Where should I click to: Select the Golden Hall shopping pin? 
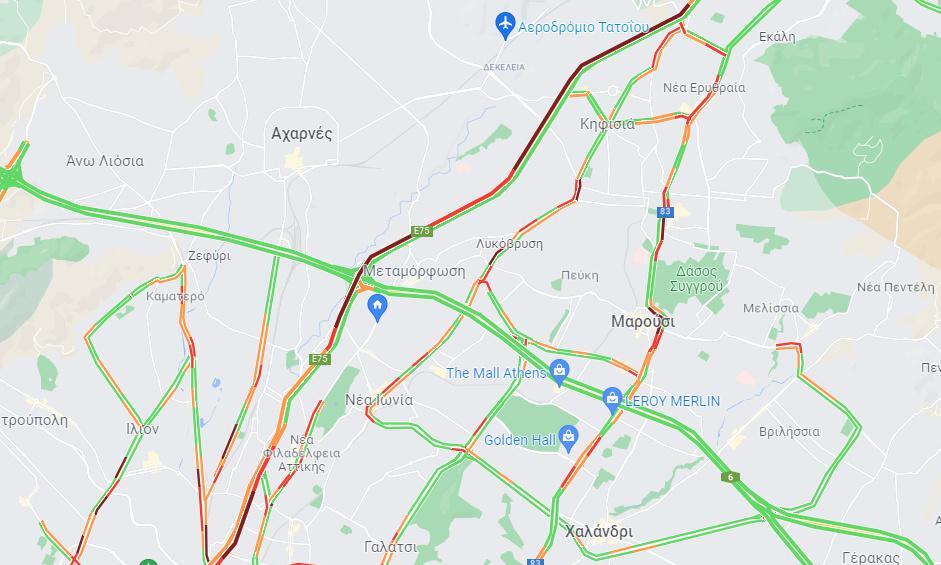point(568,438)
